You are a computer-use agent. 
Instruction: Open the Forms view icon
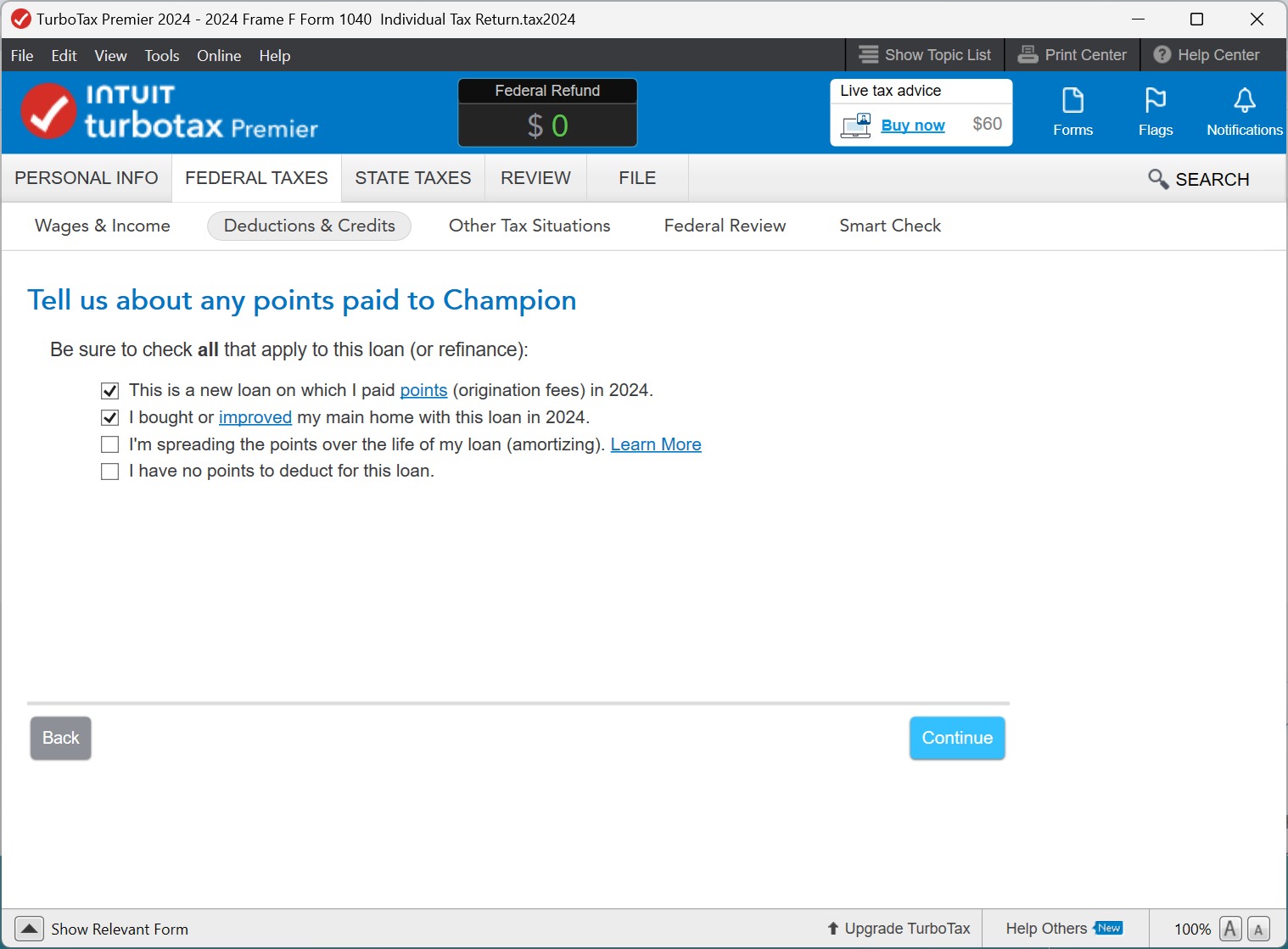click(x=1072, y=101)
